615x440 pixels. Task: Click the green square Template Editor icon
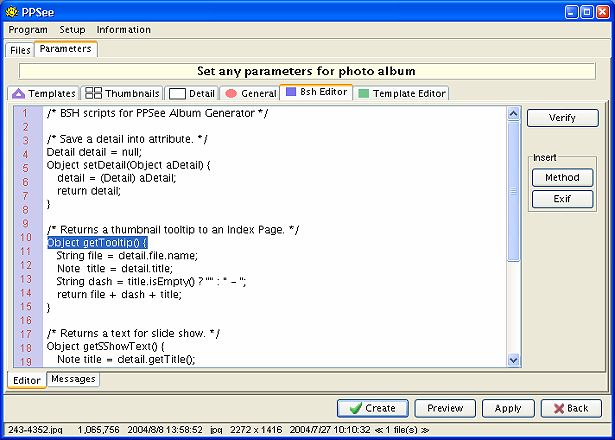pos(364,93)
